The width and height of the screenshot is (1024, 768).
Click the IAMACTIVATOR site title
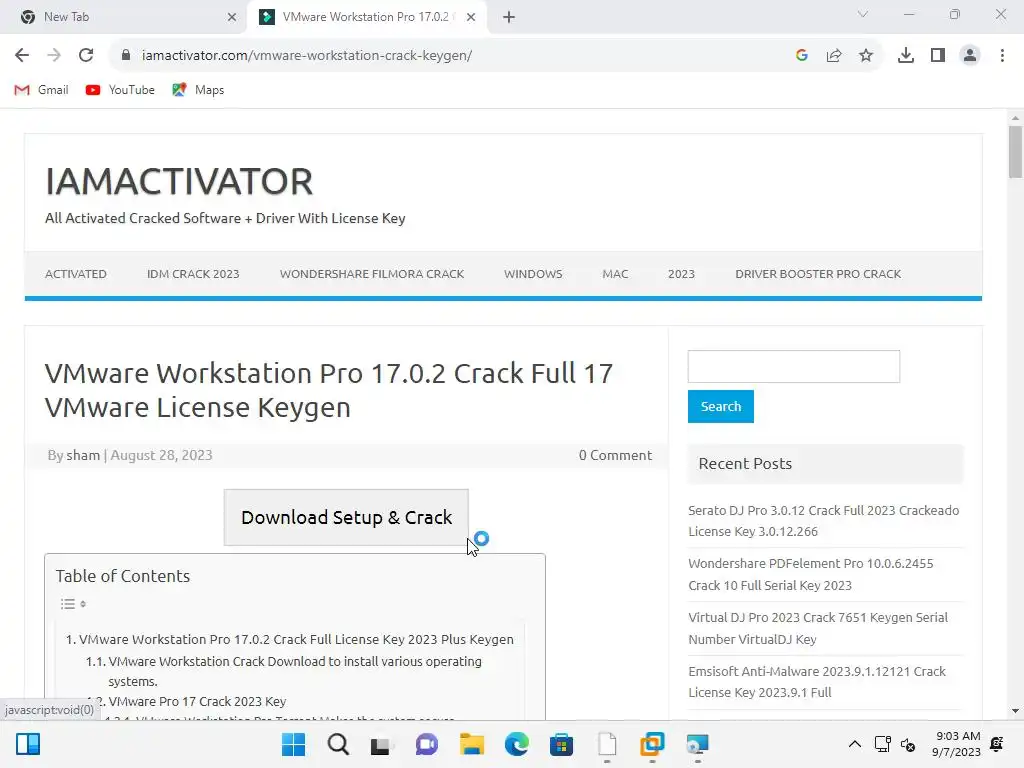(x=179, y=181)
